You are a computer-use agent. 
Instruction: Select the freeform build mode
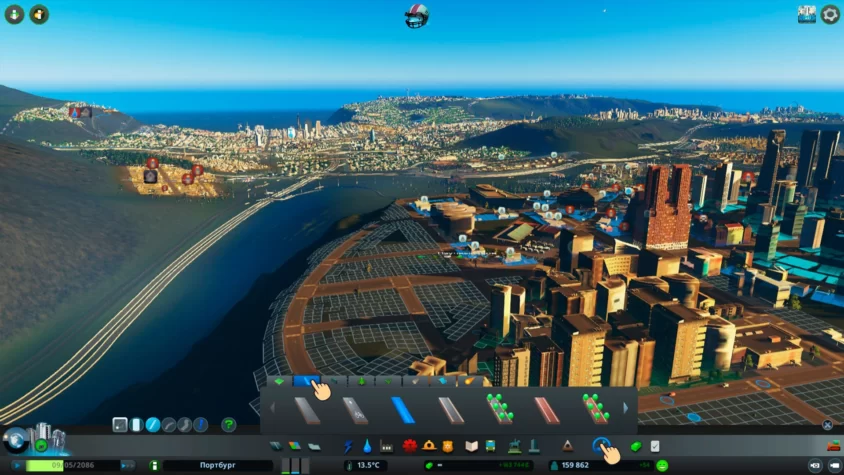(x=185, y=425)
